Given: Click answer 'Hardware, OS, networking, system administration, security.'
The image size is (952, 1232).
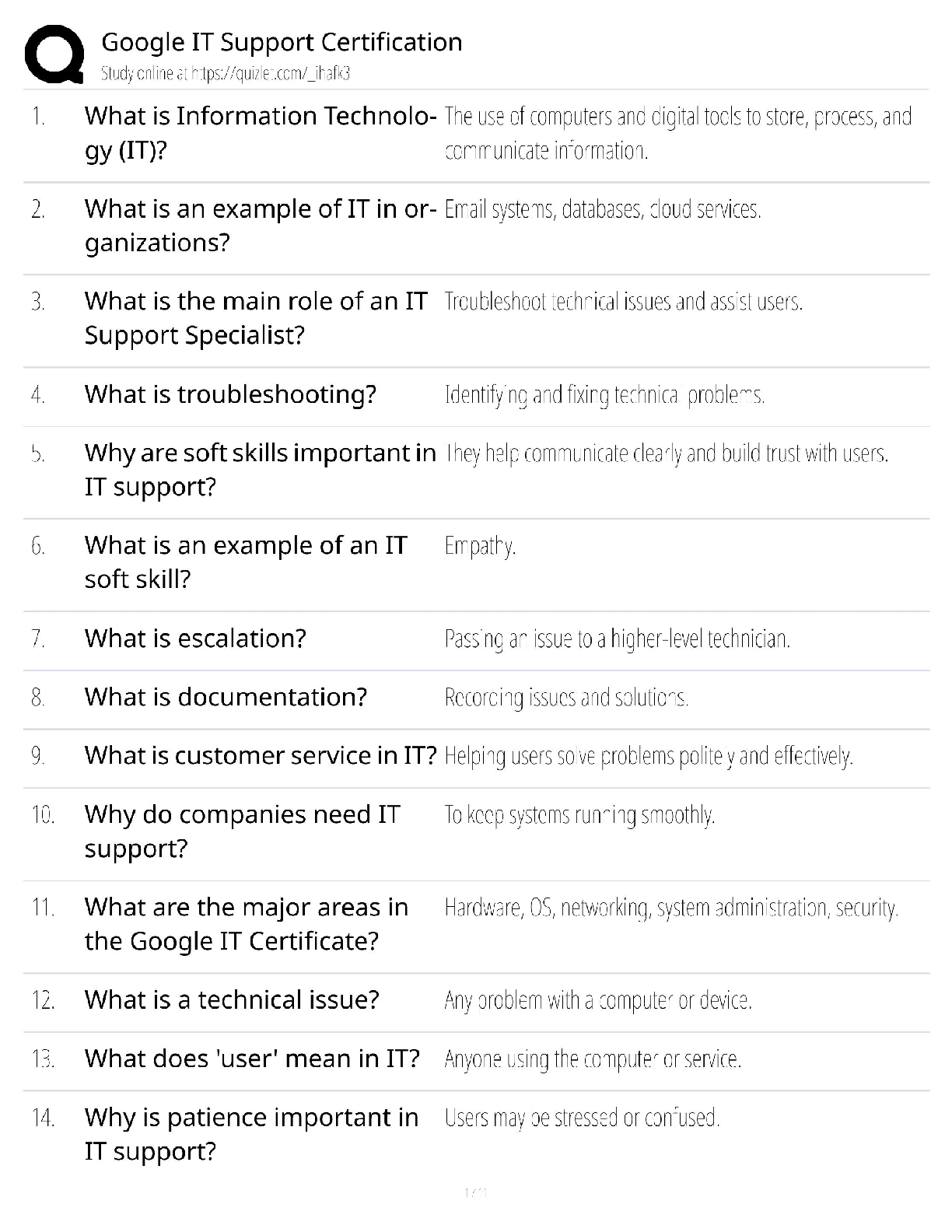Looking at the screenshot, I should [671, 908].
